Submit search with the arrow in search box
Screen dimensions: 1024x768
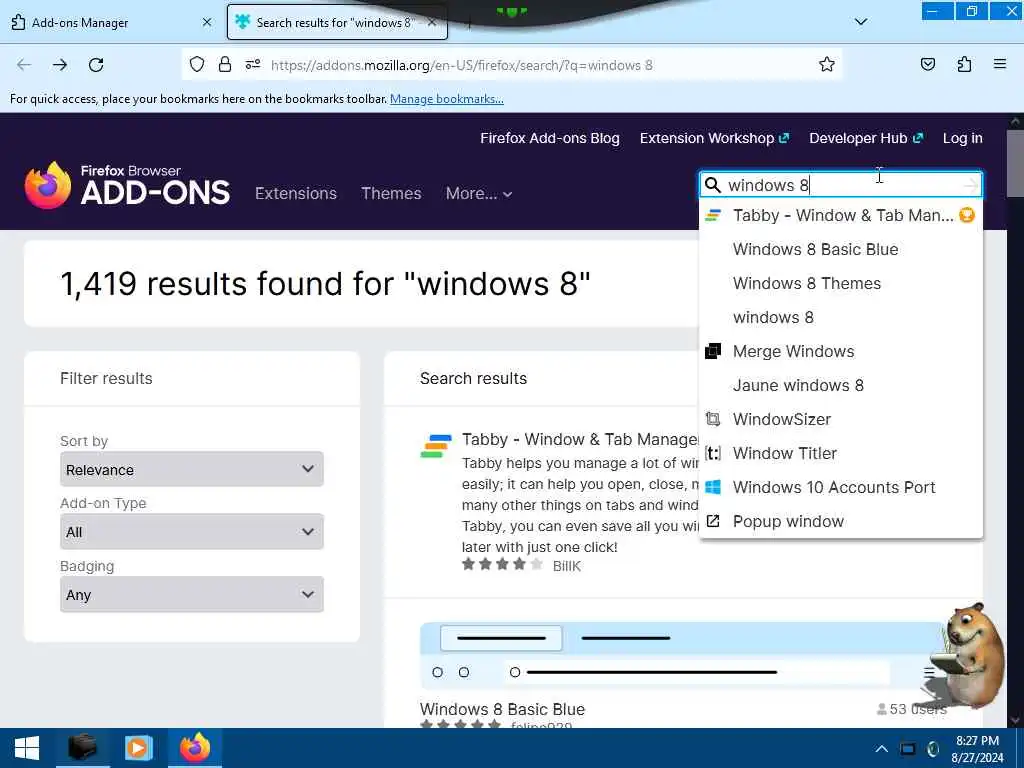click(971, 185)
